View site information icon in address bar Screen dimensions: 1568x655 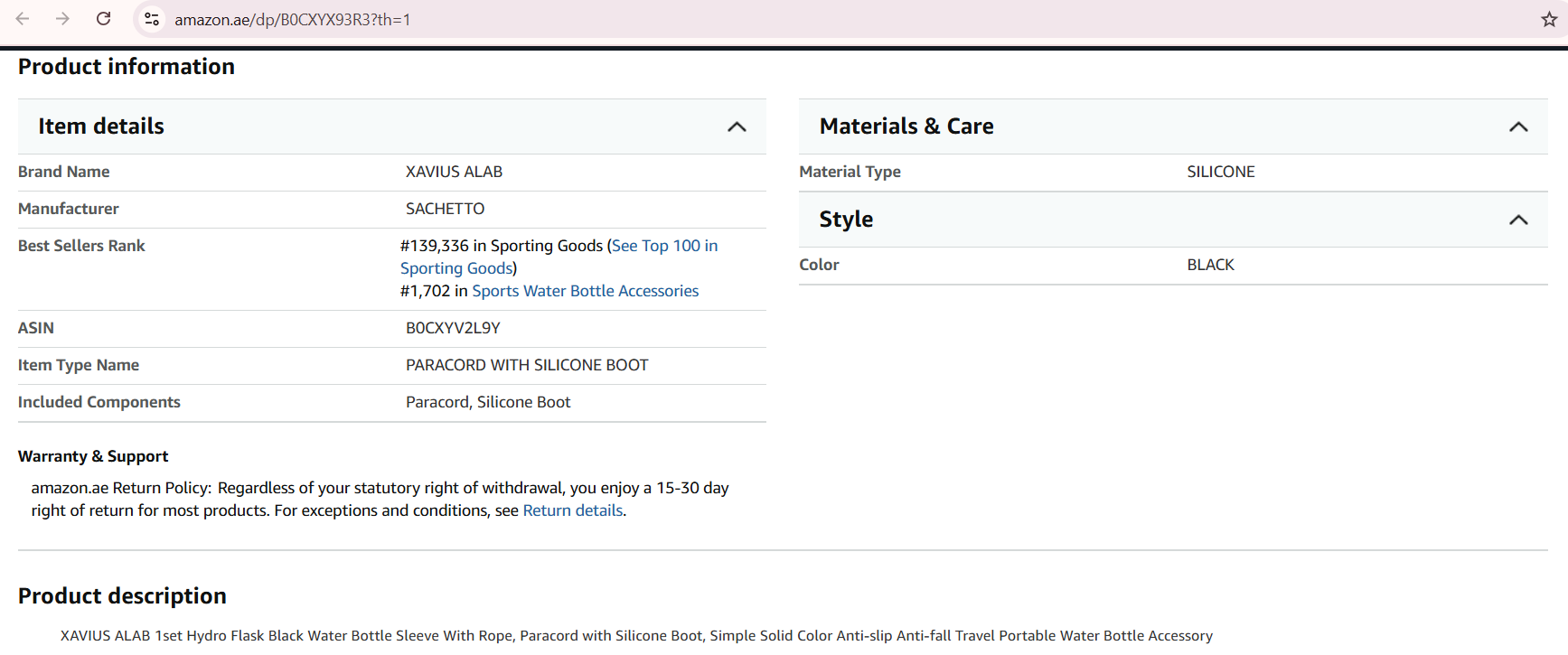click(152, 19)
